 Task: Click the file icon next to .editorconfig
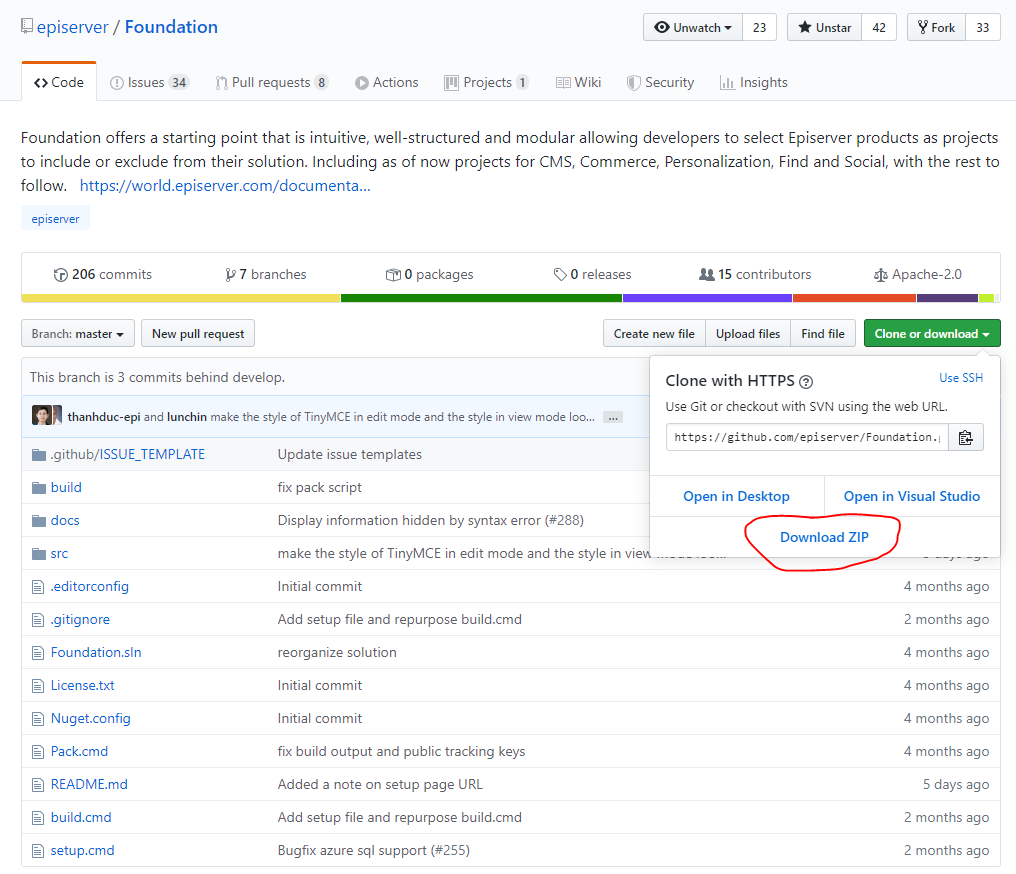pos(38,587)
